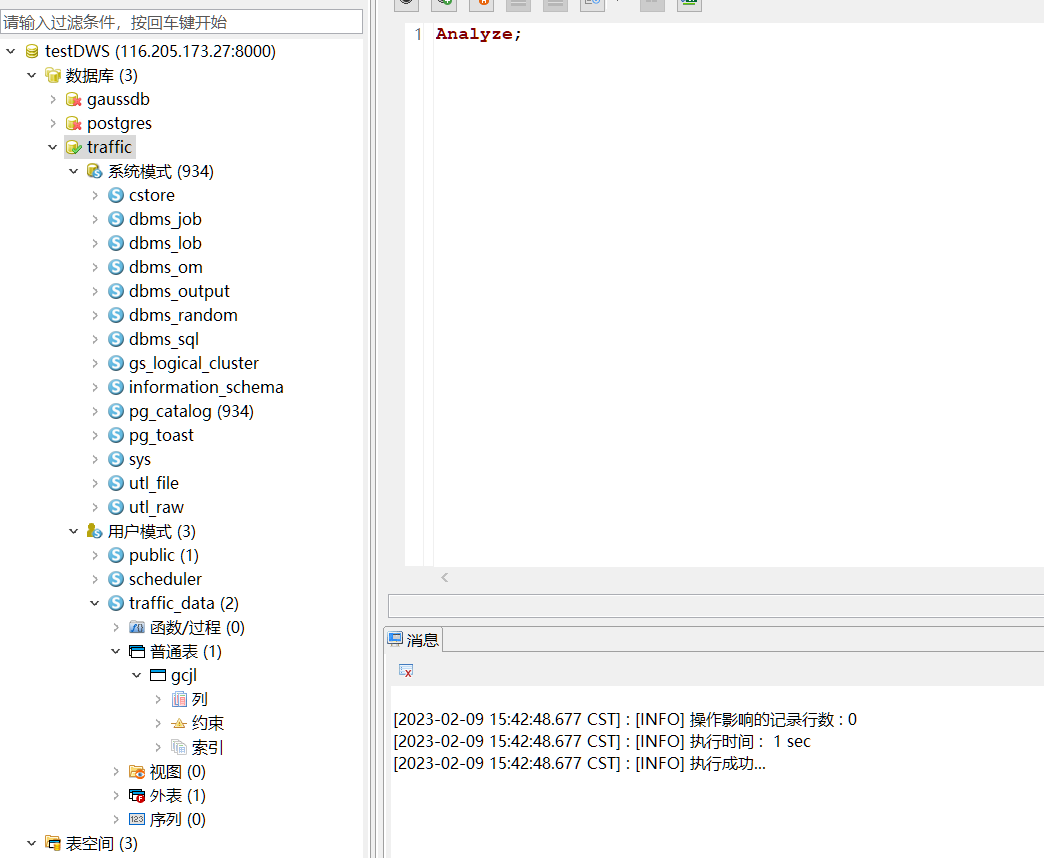The width and height of the screenshot is (1044, 858).
Task: Click the 执行时间 : 1 sec message line
Action: (602, 742)
